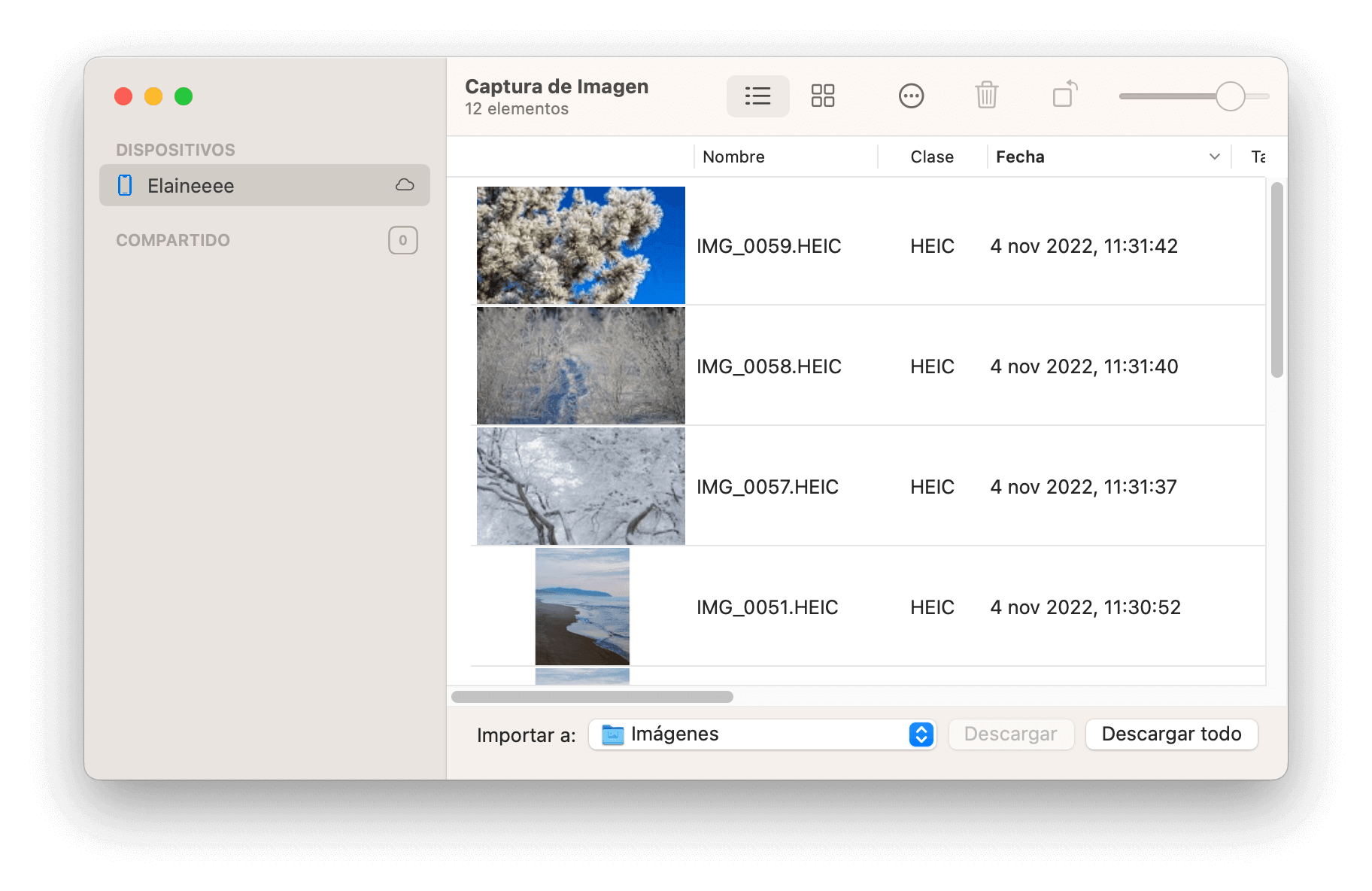Click the partially visible Ta column header
This screenshot has height=891, width=1372.
pyautogui.click(x=1258, y=157)
